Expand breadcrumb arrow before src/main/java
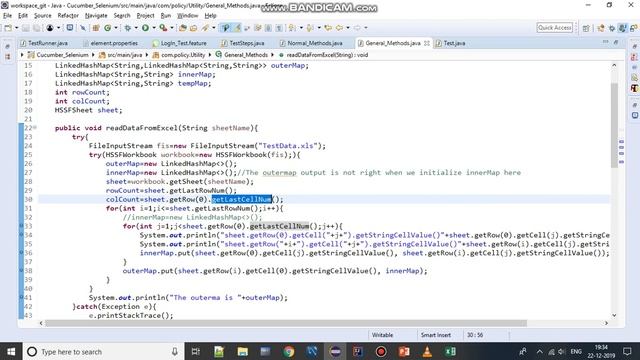This screenshot has height=360, width=640. coord(93,55)
